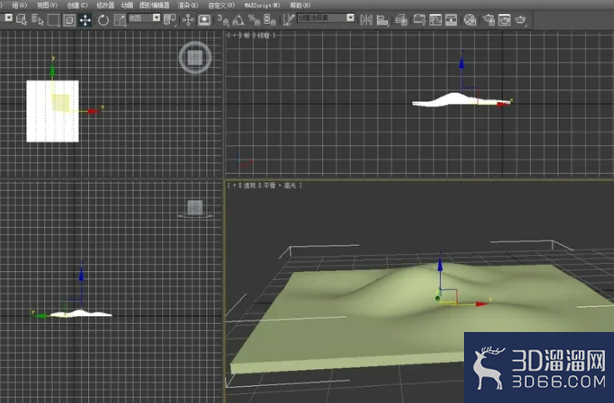614x403 pixels.
Task: Open the Material Editor
Action: click(470, 20)
